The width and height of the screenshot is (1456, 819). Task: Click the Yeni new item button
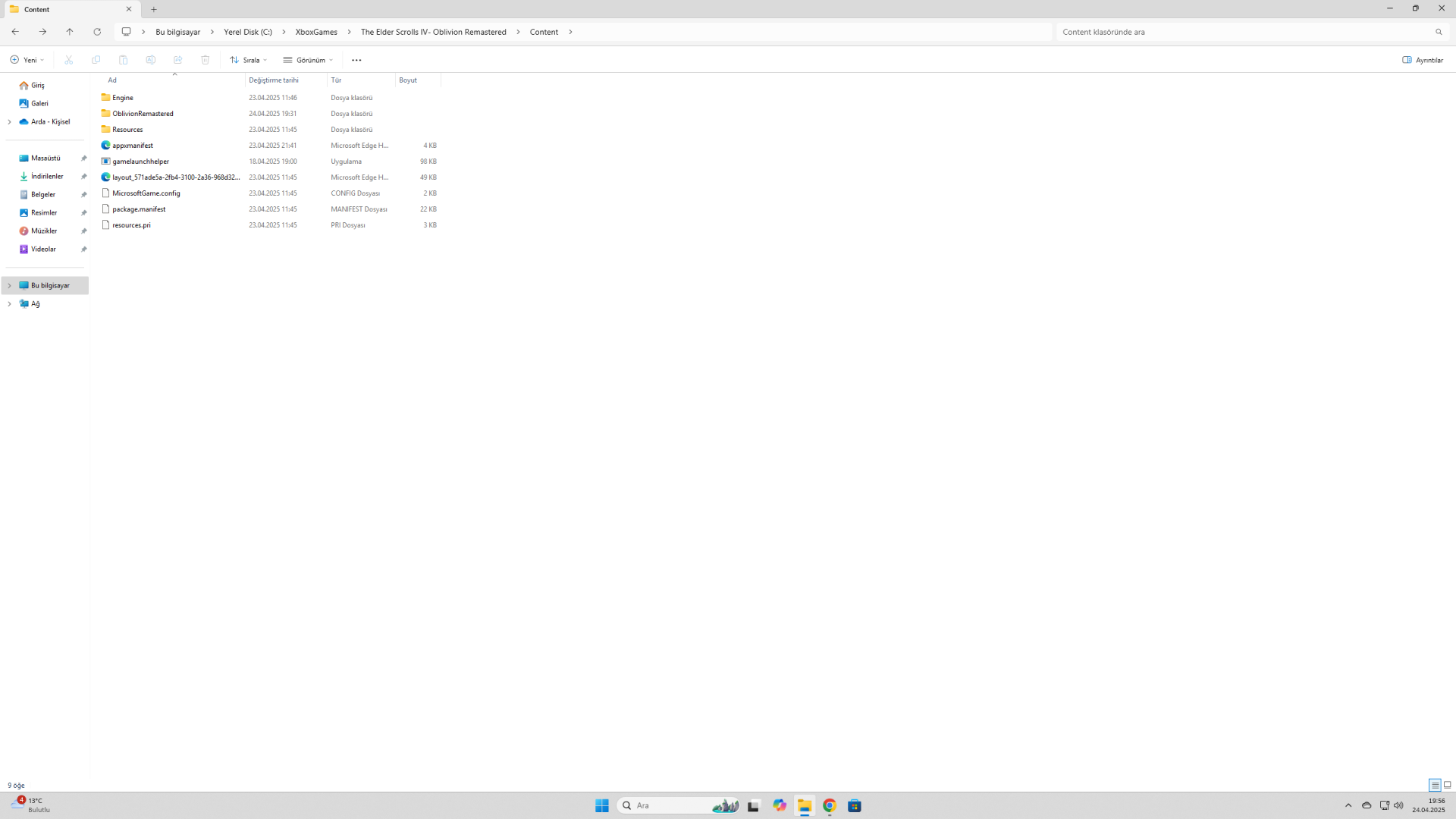27,60
